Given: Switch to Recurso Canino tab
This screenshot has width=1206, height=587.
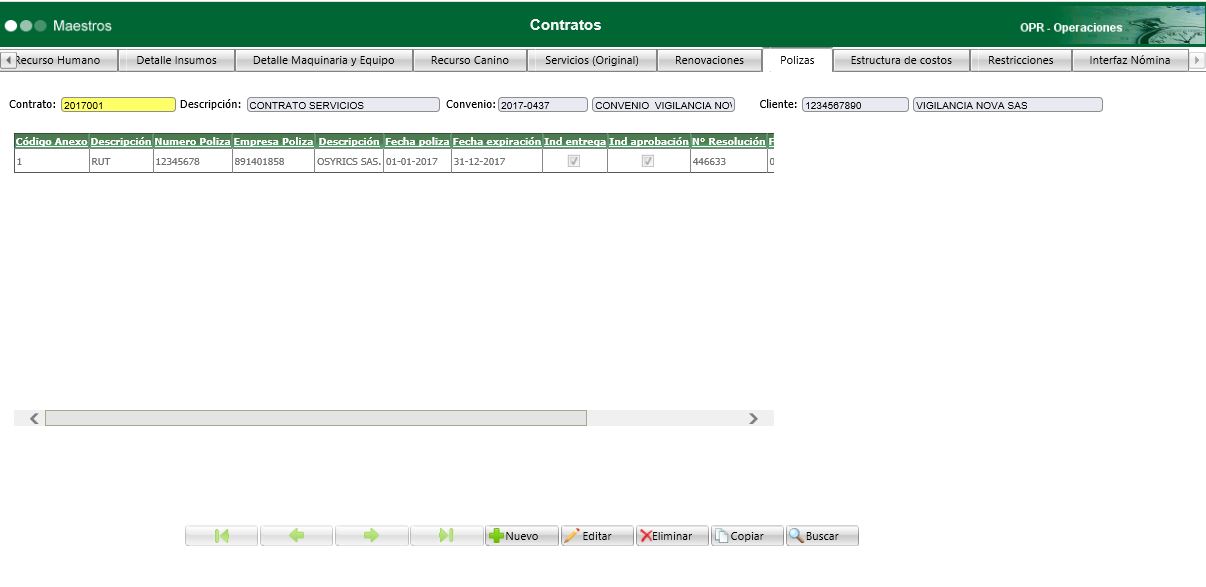Looking at the screenshot, I should click(470, 60).
